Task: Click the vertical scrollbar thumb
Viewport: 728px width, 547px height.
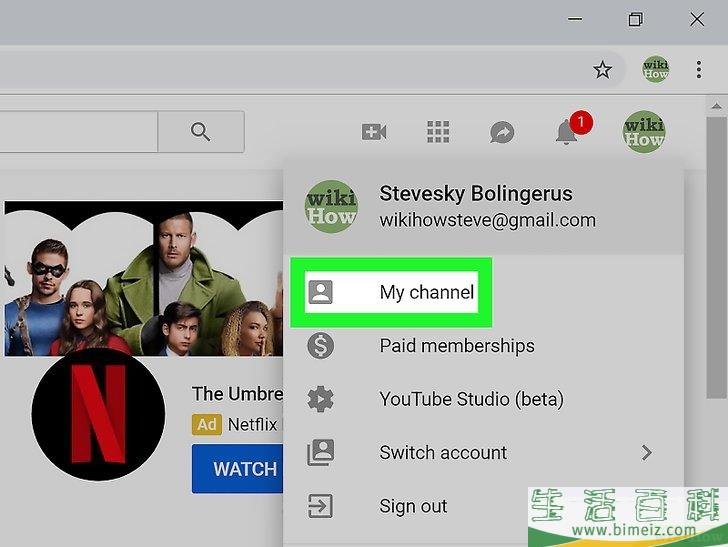Action: (716, 258)
